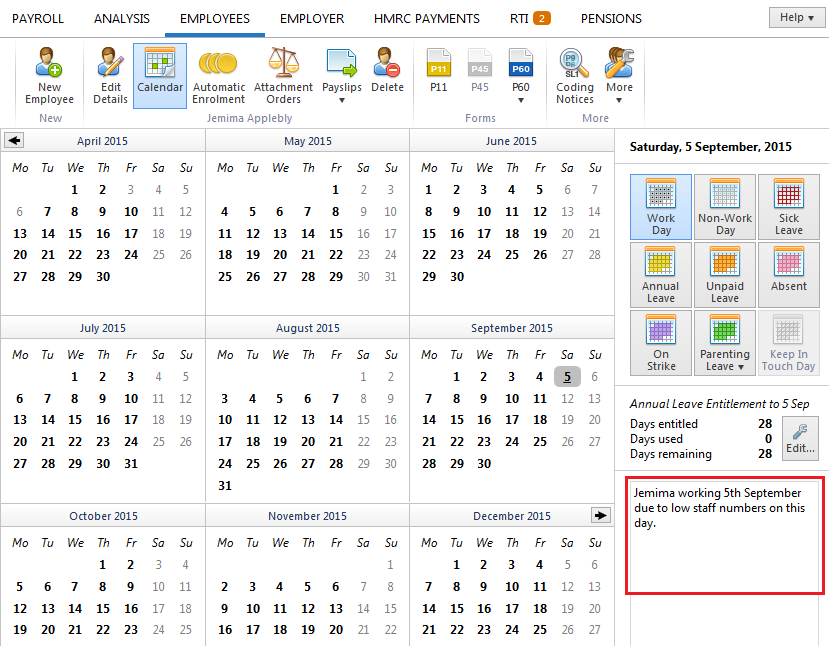Select 2 November 2015 on calendar
Screen dimensions: 829x646
[x=224, y=587]
